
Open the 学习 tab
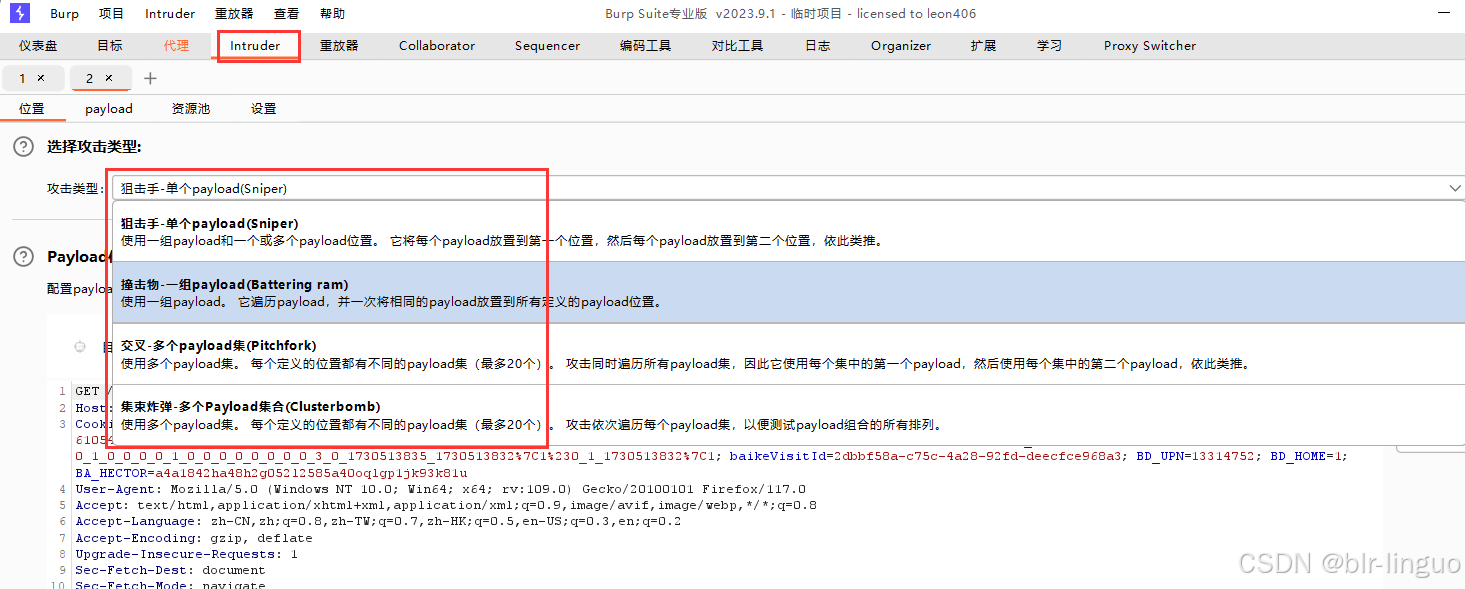pyautogui.click(x=1049, y=46)
